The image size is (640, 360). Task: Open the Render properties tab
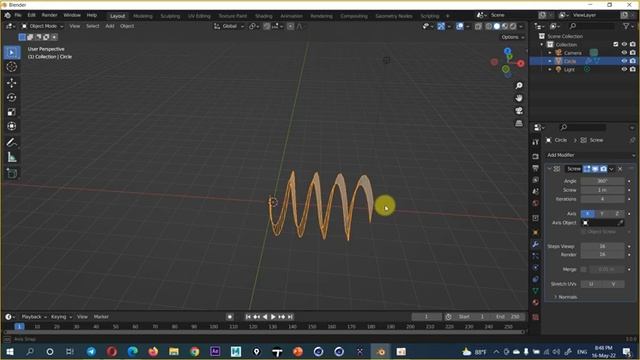536,157
